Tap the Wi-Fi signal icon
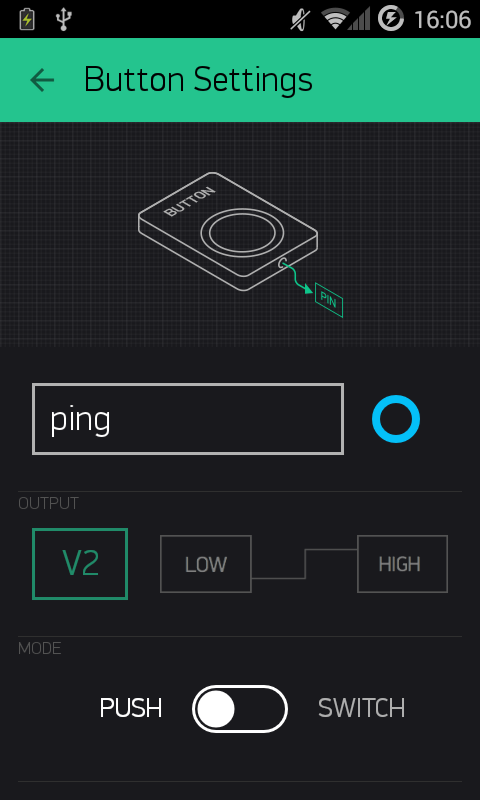 tap(334, 19)
